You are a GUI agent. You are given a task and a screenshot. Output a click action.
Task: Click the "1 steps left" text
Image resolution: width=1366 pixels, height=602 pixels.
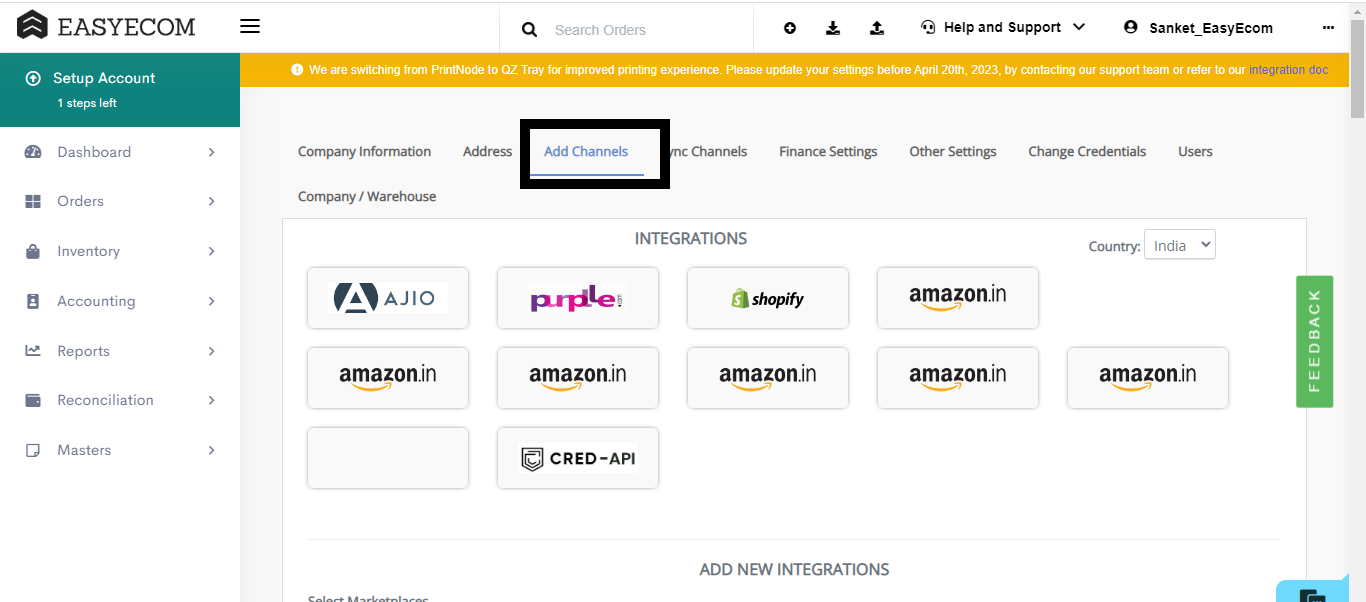[87, 103]
